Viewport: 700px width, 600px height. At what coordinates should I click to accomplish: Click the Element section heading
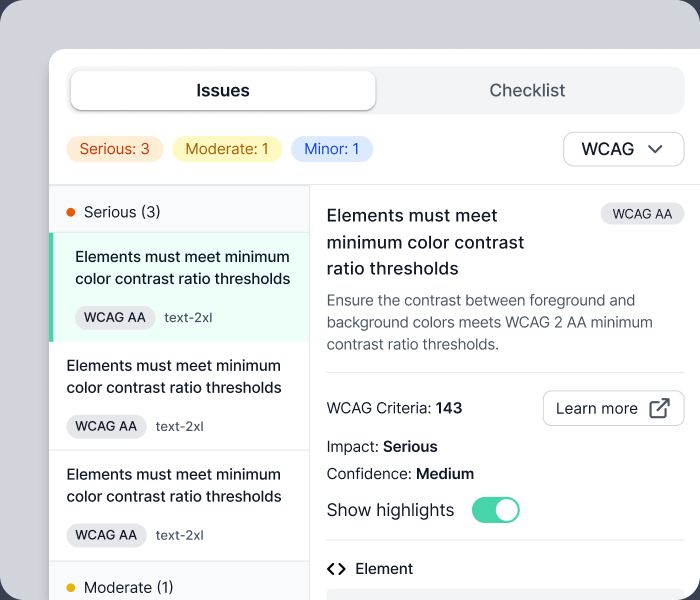point(384,569)
